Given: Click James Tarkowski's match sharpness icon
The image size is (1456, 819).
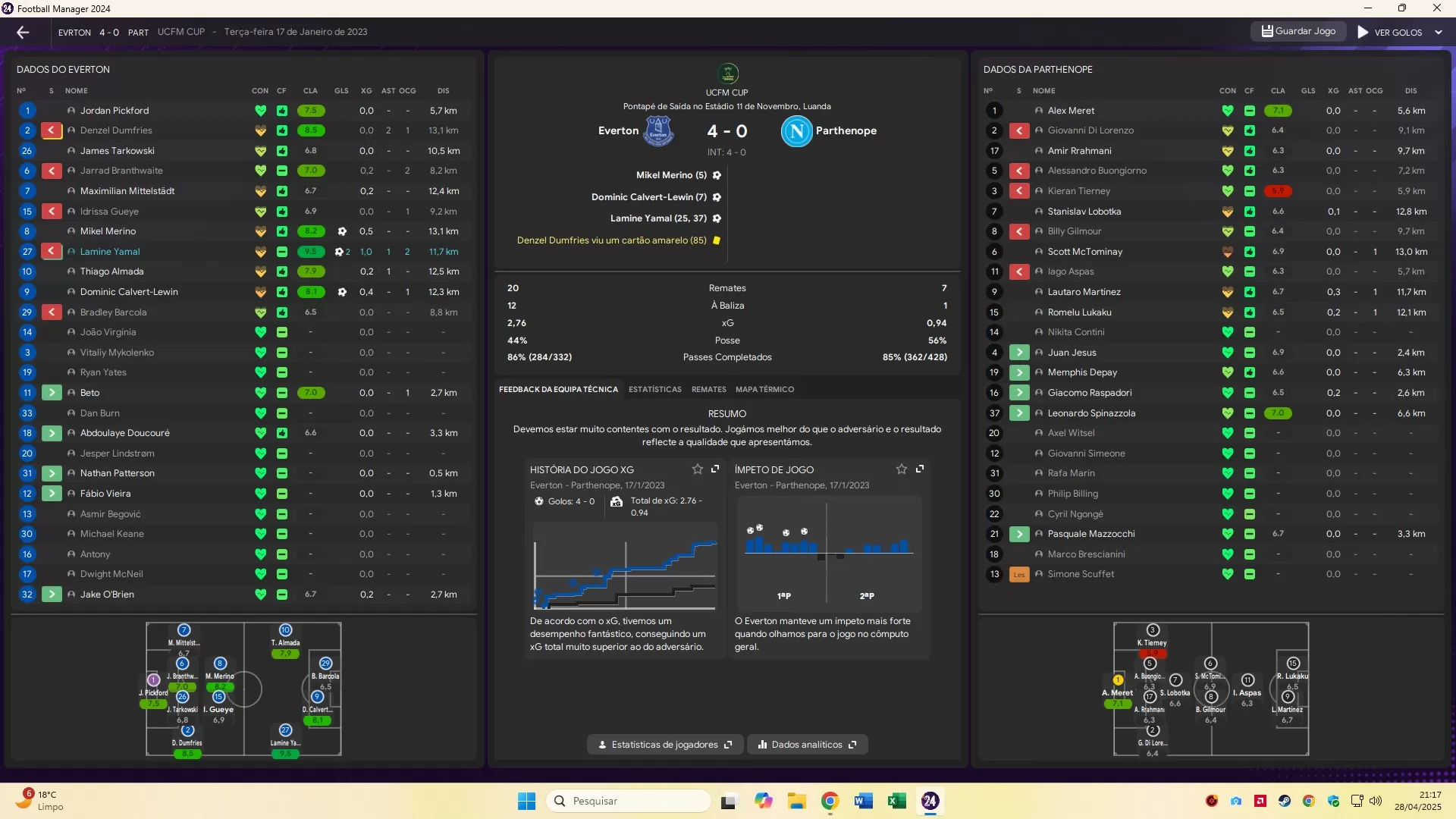Looking at the screenshot, I should point(281,151).
